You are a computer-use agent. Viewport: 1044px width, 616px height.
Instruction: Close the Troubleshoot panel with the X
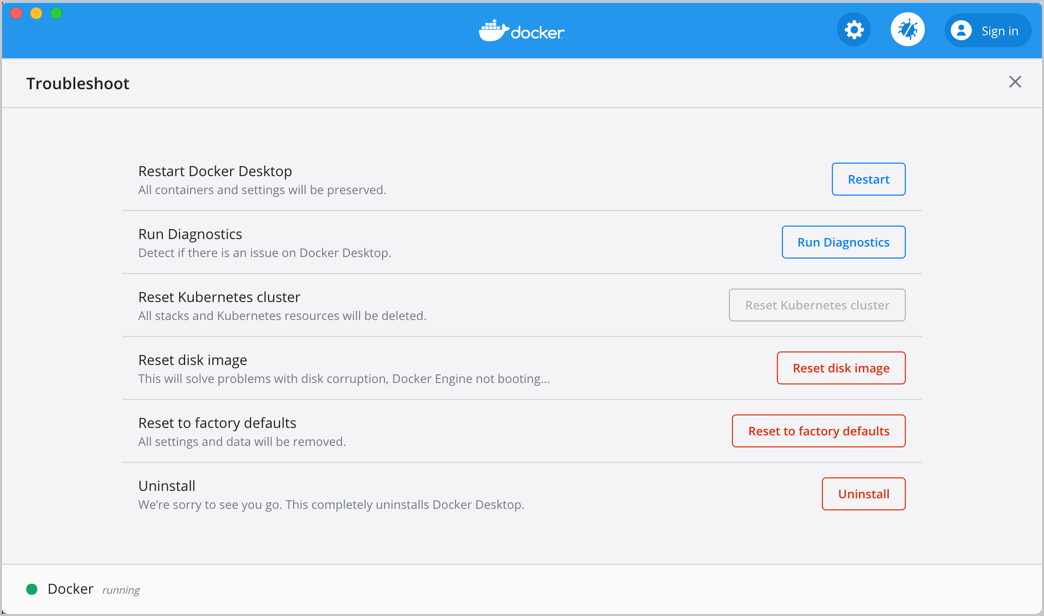coord(1015,82)
